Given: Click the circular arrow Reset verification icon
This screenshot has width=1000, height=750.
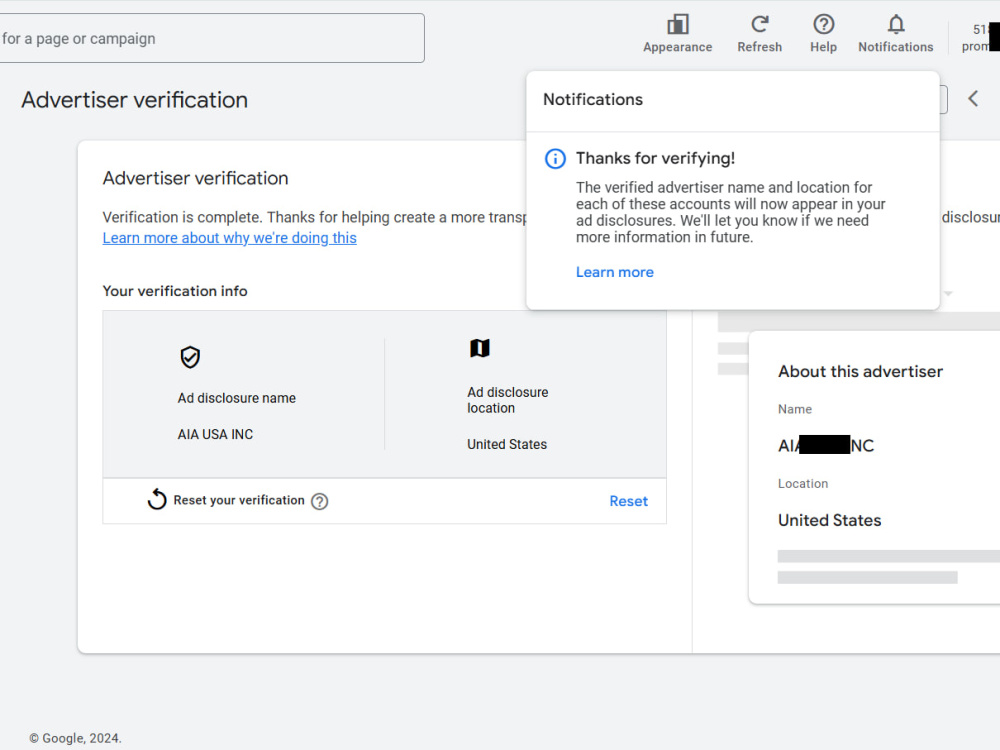Looking at the screenshot, I should click(x=157, y=500).
